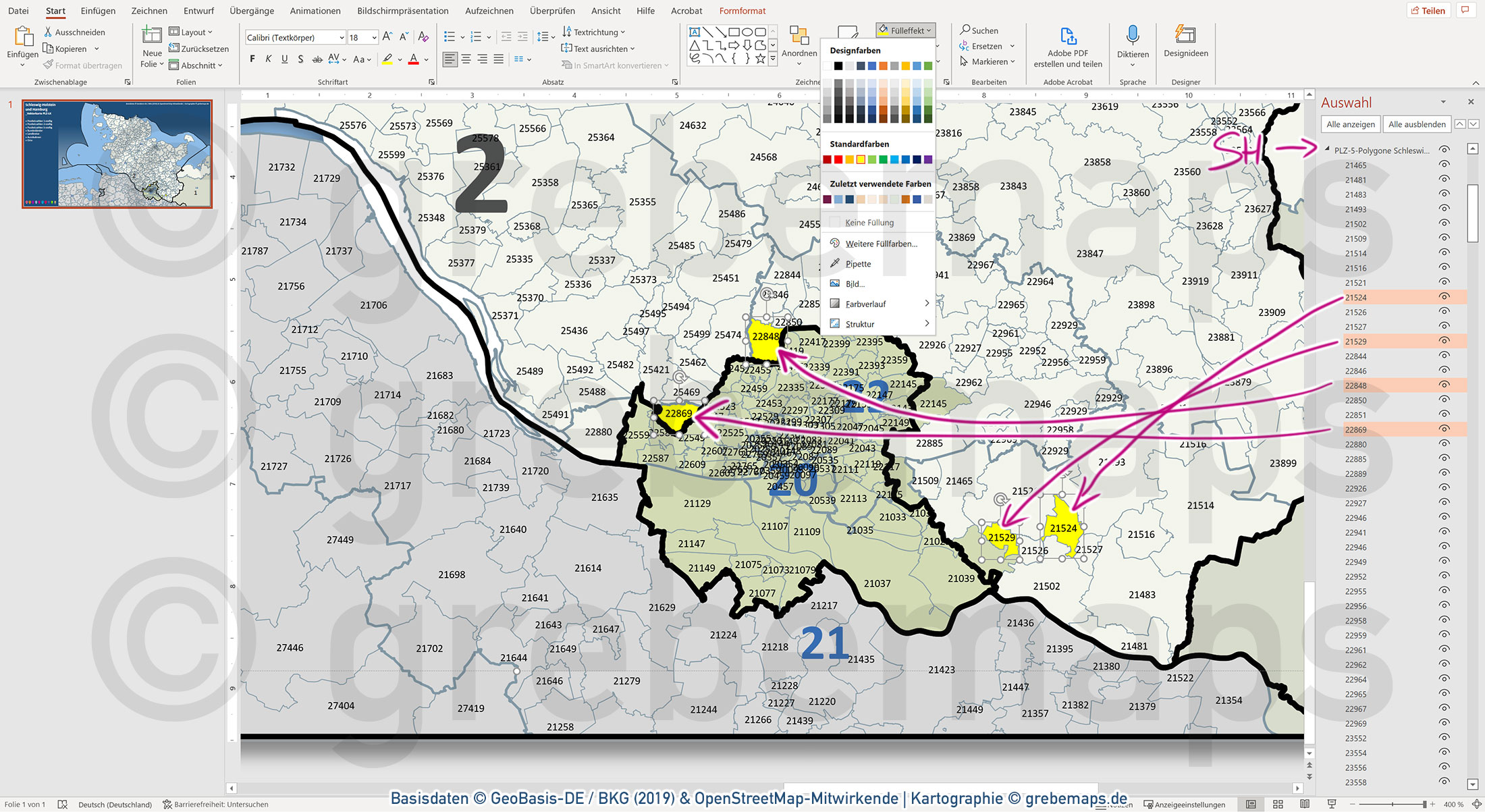The height and width of the screenshot is (812, 1485).
Task: Switch to the Einfügen ribbon tab
Action: pyautogui.click(x=98, y=11)
